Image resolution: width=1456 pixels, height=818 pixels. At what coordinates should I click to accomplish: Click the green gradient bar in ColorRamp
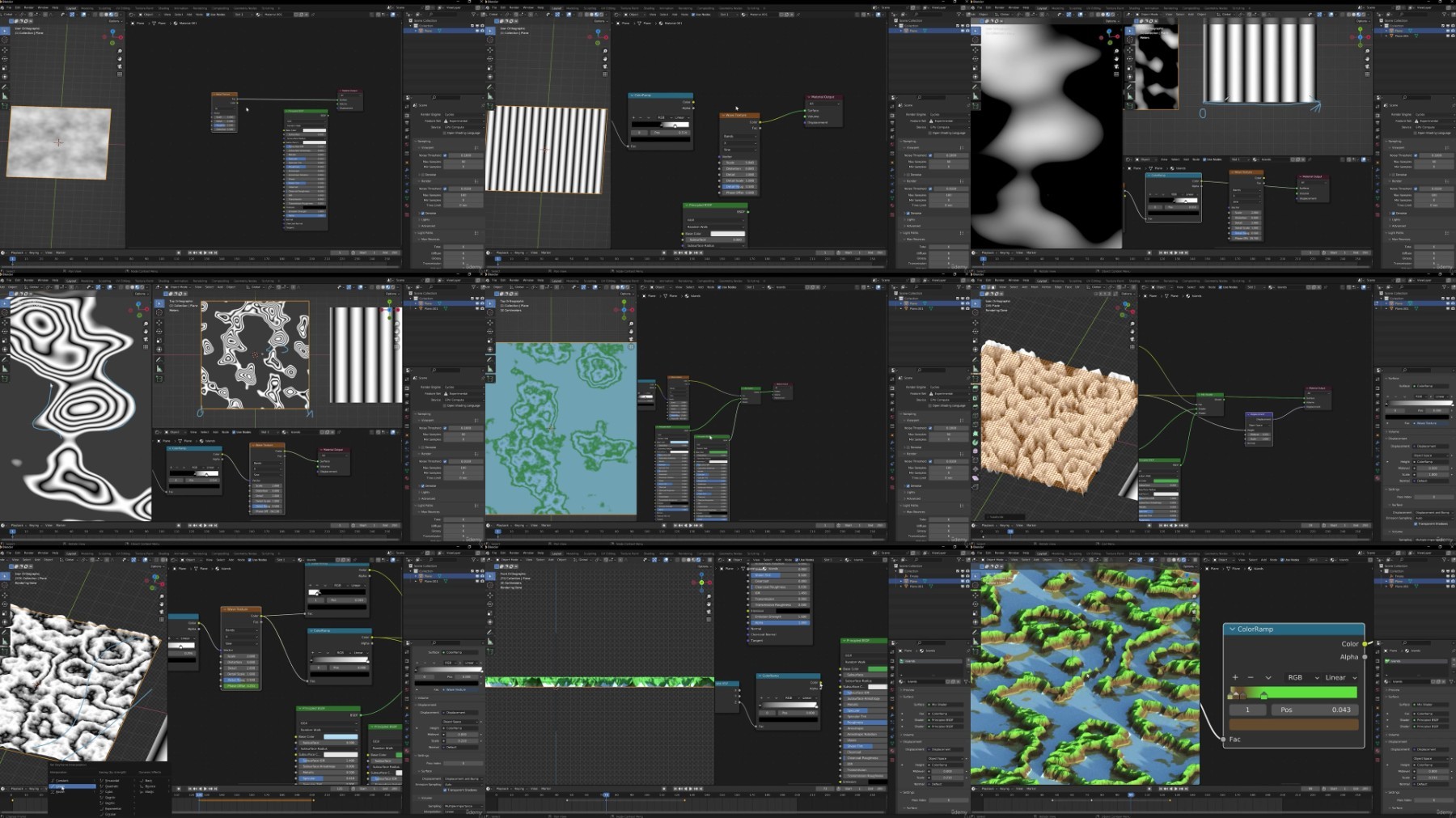[1294, 692]
